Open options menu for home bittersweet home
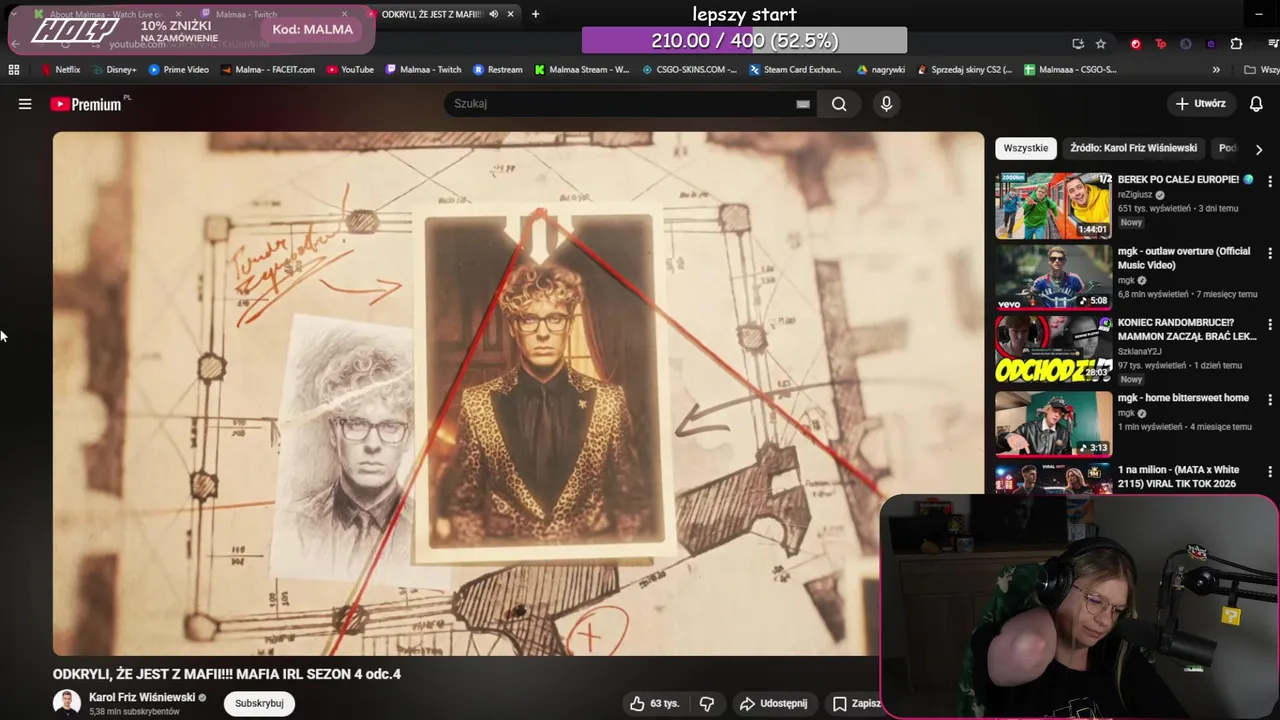This screenshot has height=720, width=1280. (1269, 399)
